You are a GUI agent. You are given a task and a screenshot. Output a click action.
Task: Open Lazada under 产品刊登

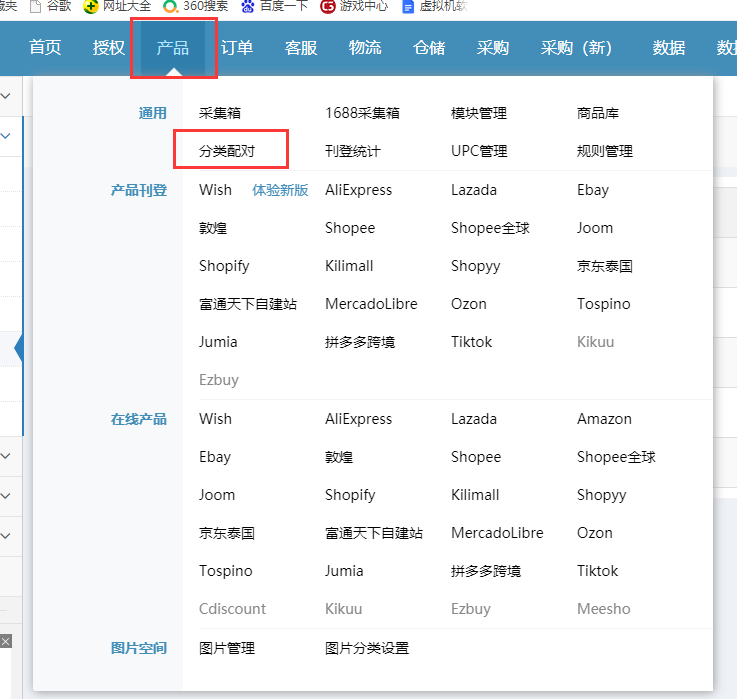(474, 190)
